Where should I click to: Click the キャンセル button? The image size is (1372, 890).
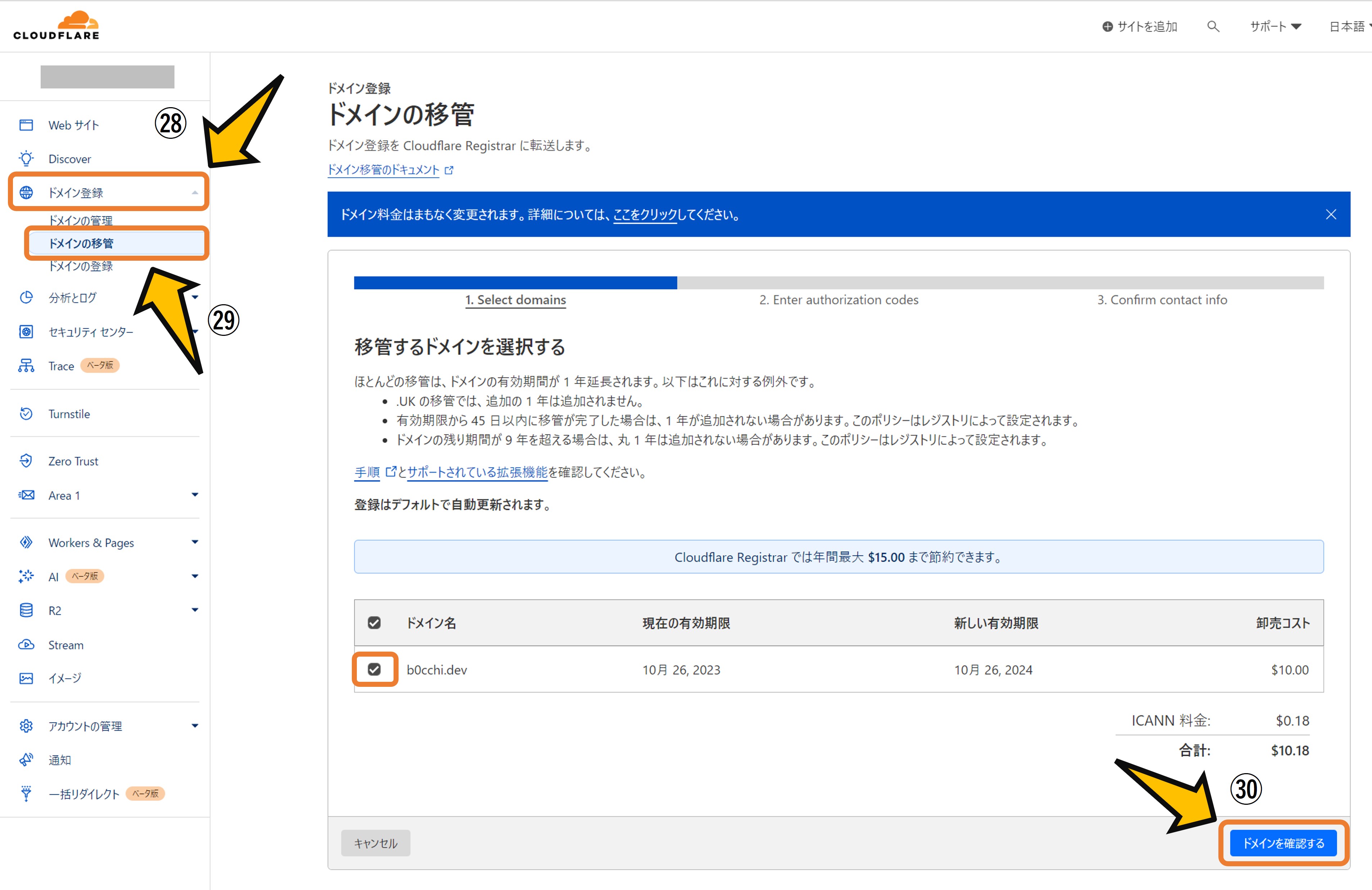tap(375, 843)
